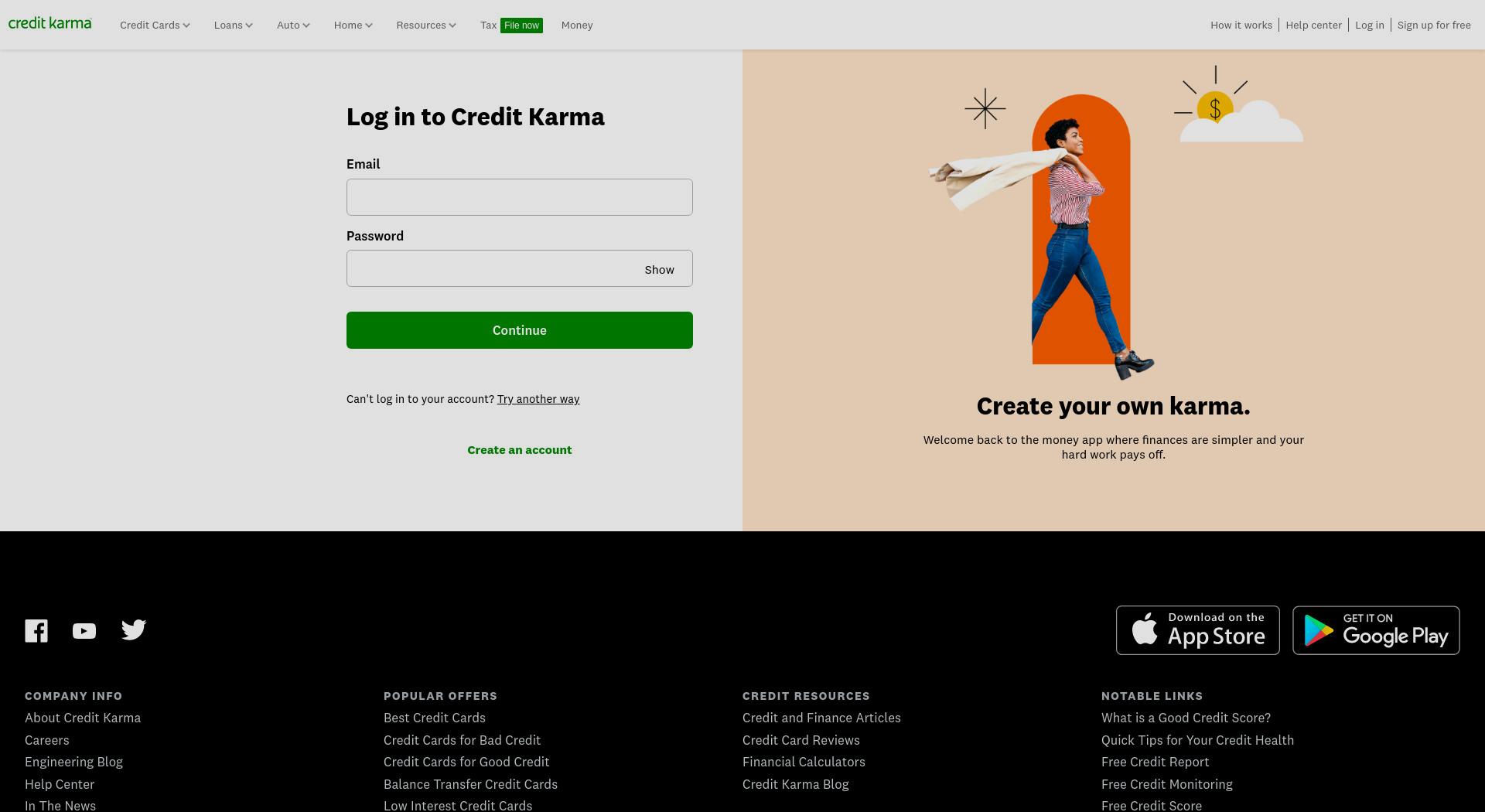Open the Help center link in header
Screen dimensions: 1485x812
pos(1313,26)
